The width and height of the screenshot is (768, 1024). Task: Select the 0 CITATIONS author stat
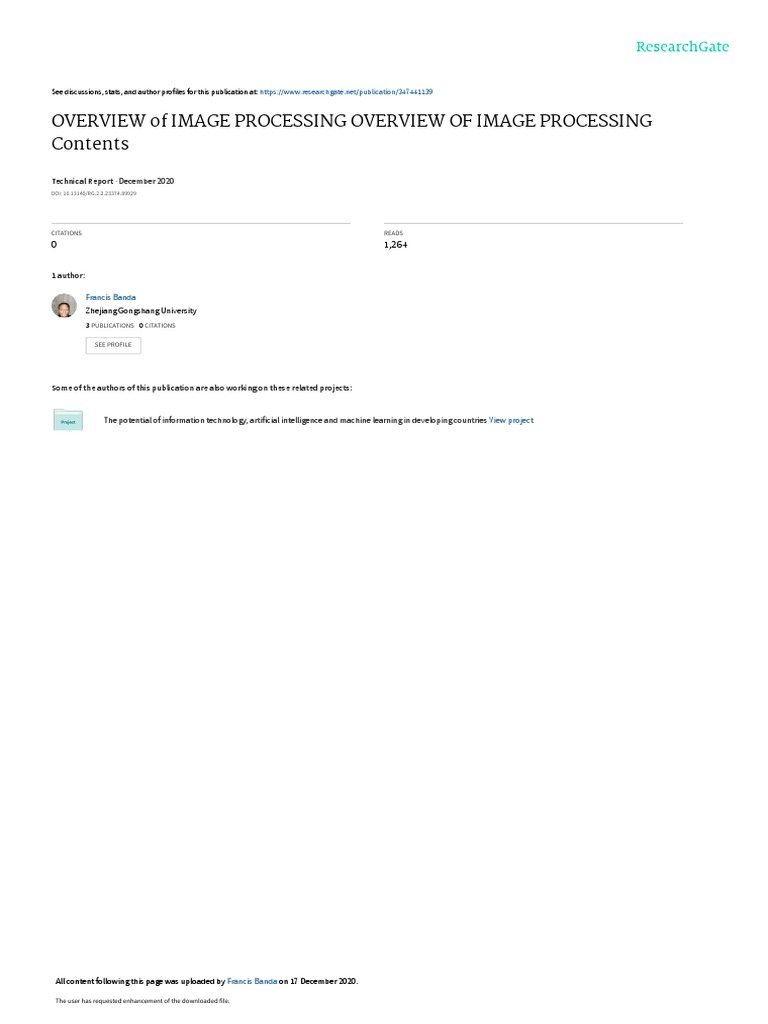click(x=157, y=325)
